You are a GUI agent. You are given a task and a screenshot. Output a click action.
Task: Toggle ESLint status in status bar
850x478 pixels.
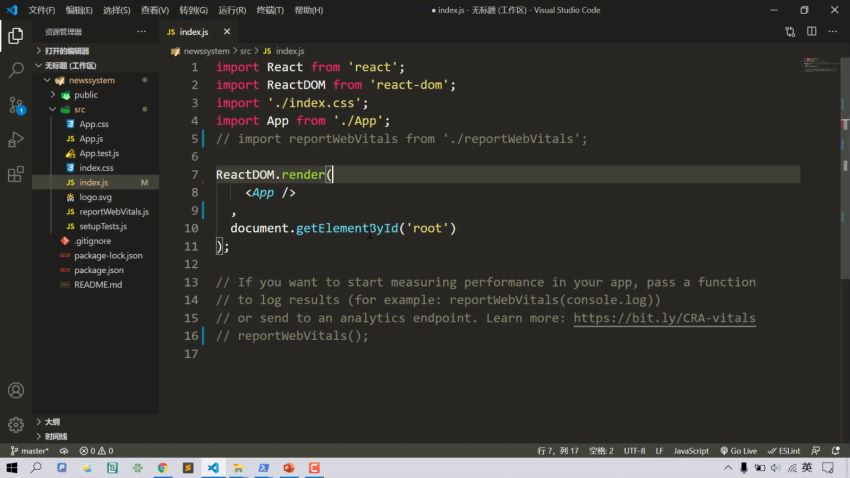[785, 451]
